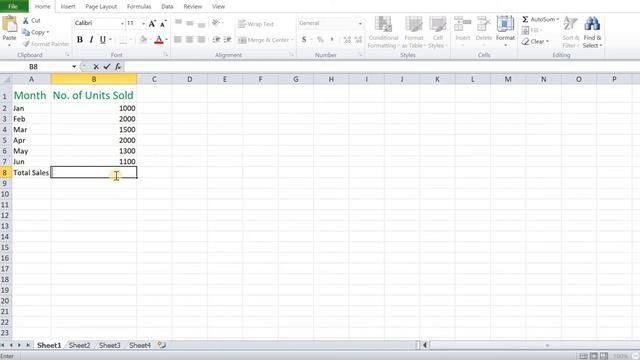Open the Underline style dropdown arrow
The width and height of the screenshot is (640, 360).
pos(110,40)
